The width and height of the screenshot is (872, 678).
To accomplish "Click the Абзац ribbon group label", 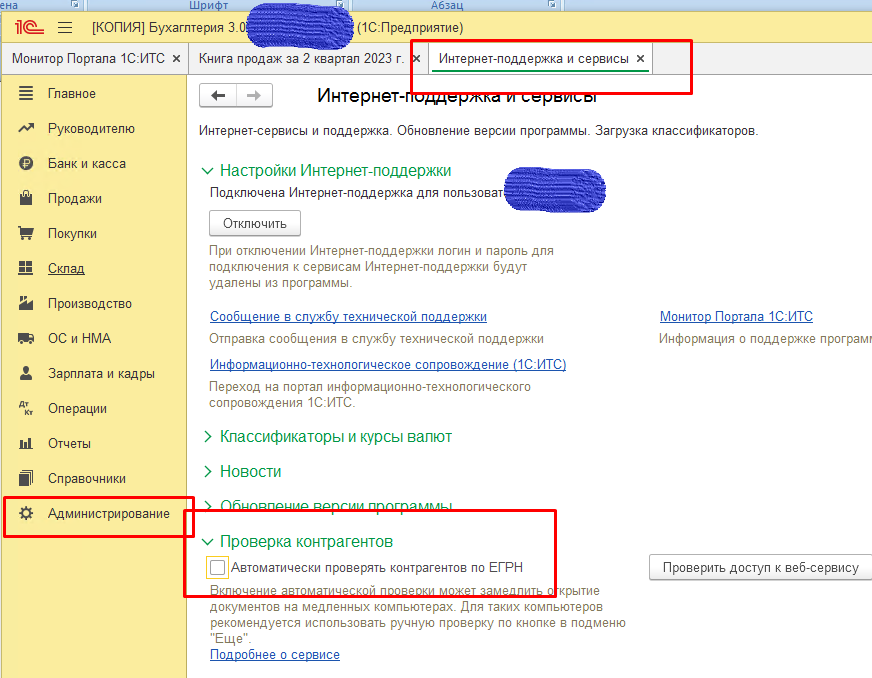I will pos(447,5).
